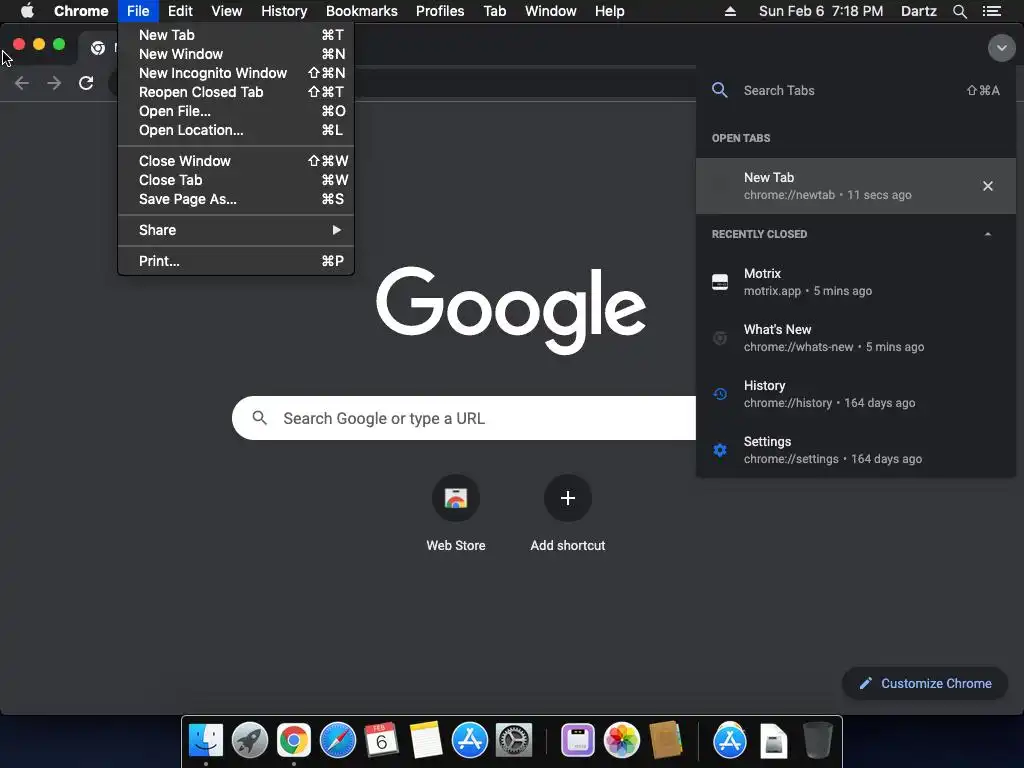Image resolution: width=1024 pixels, height=768 pixels.
Task: Expand the Share submenu
Action: tap(236, 230)
